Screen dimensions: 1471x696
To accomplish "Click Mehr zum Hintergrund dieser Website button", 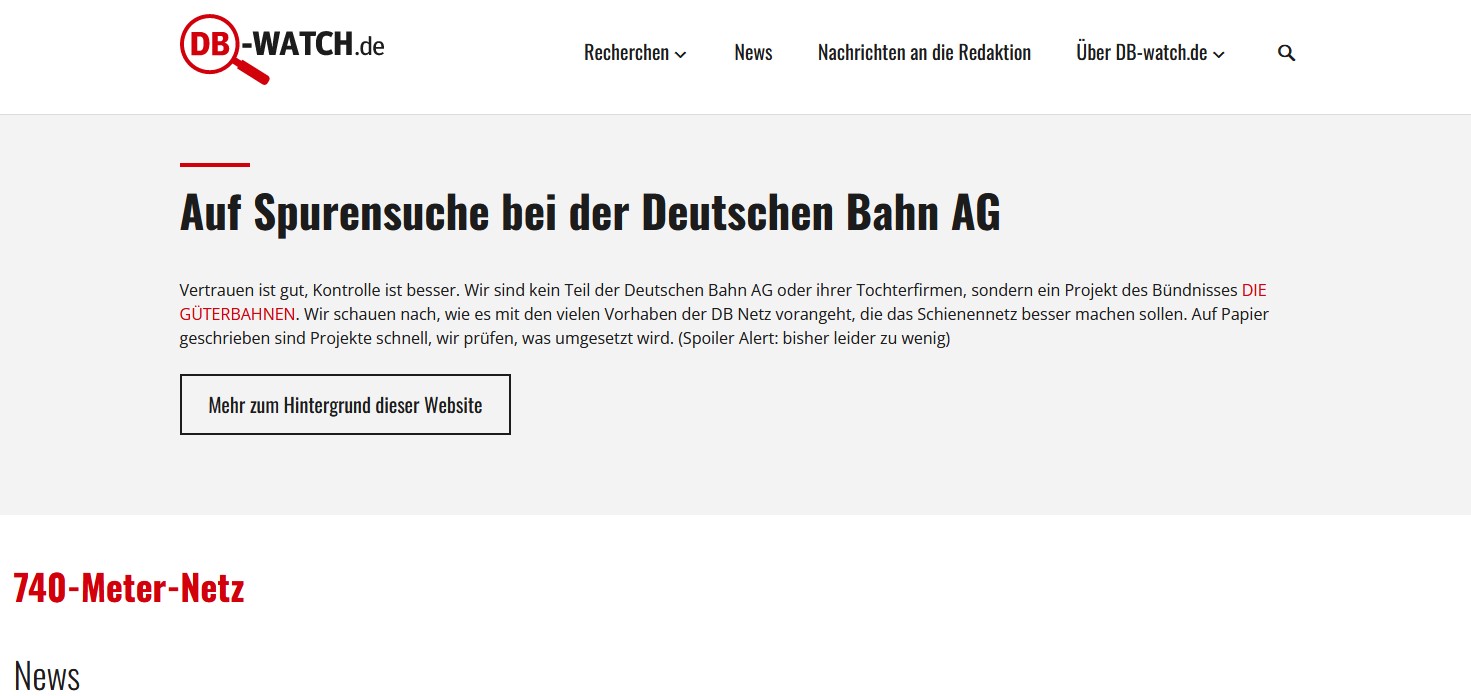I will pos(345,405).
